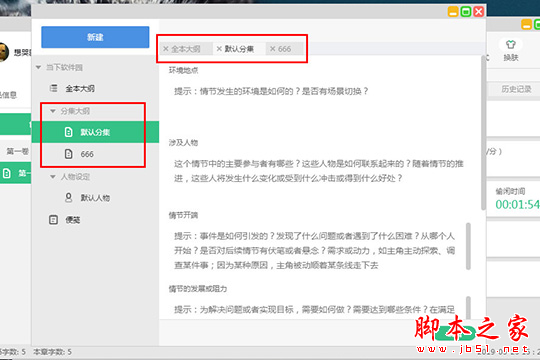Switch to the 666 tab
The height and width of the screenshot is (360, 540).
[x=284, y=49]
